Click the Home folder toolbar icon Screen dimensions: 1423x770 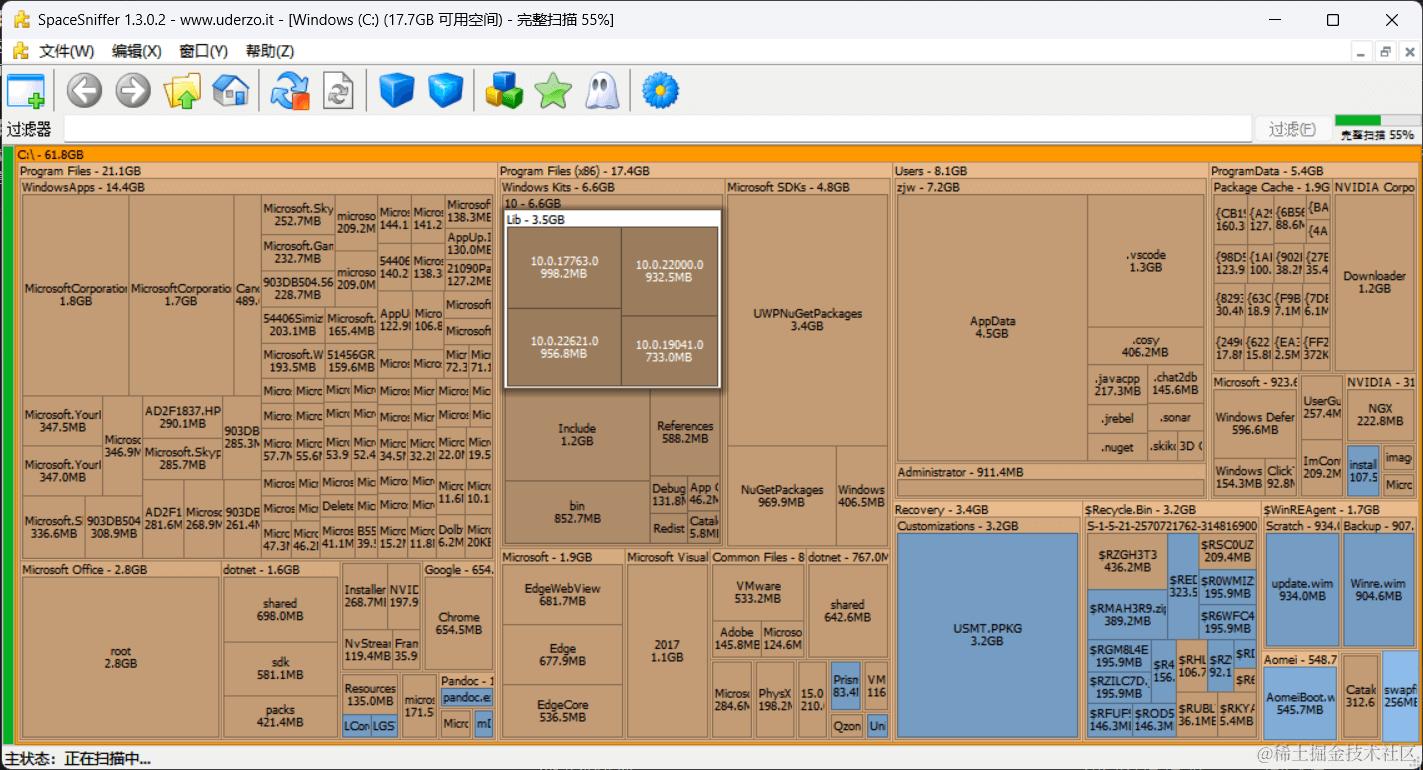point(230,91)
